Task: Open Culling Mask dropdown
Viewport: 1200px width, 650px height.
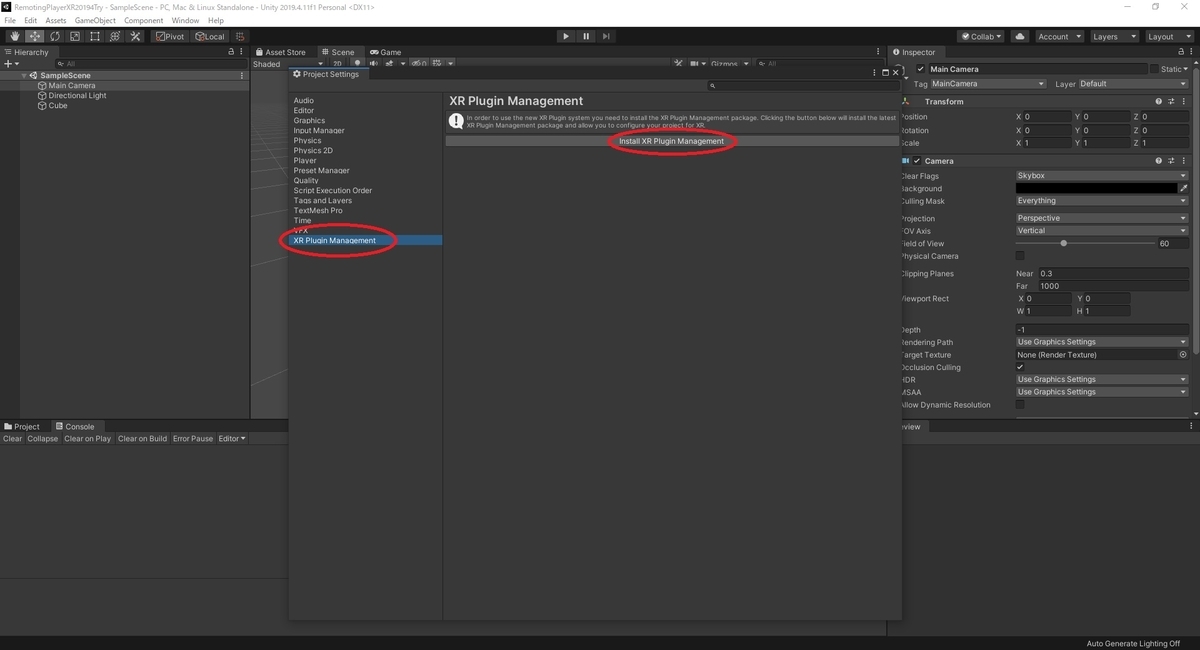Action: pos(1102,201)
